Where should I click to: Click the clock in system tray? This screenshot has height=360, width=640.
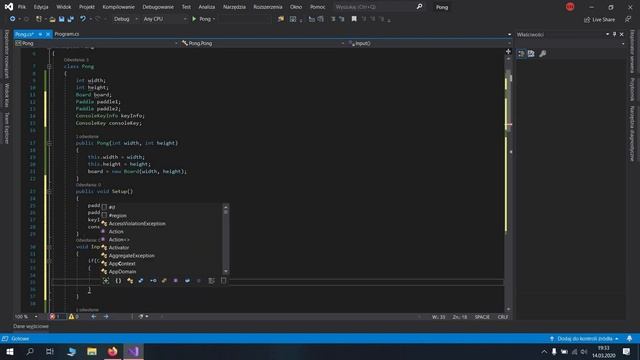tap(604, 351)
